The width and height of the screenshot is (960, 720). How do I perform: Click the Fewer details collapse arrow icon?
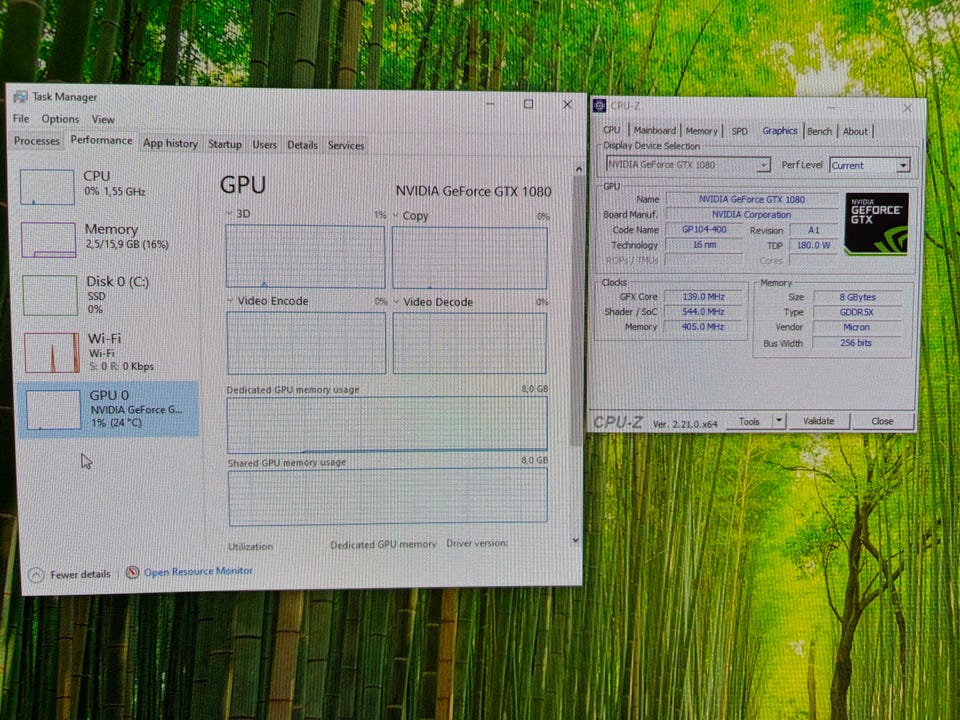click(x=36, y=575)
